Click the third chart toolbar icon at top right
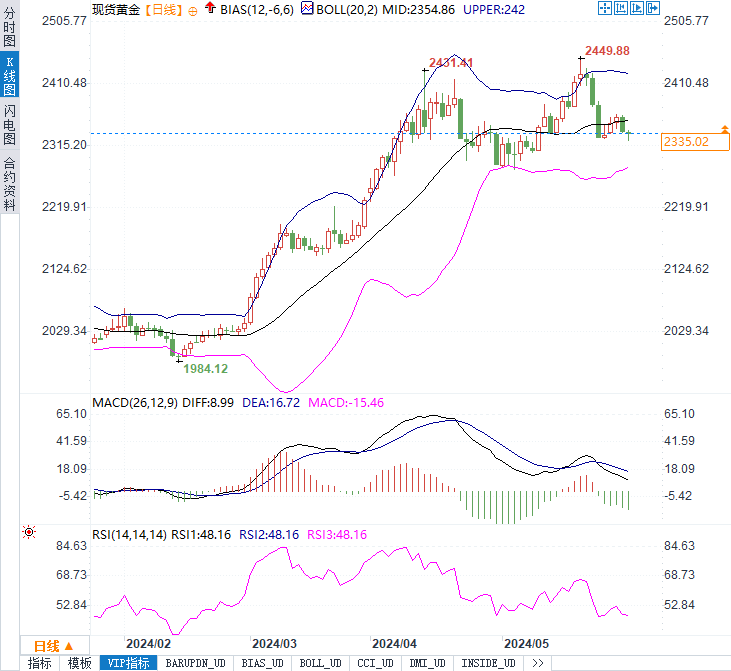 [x=637, y=8]
